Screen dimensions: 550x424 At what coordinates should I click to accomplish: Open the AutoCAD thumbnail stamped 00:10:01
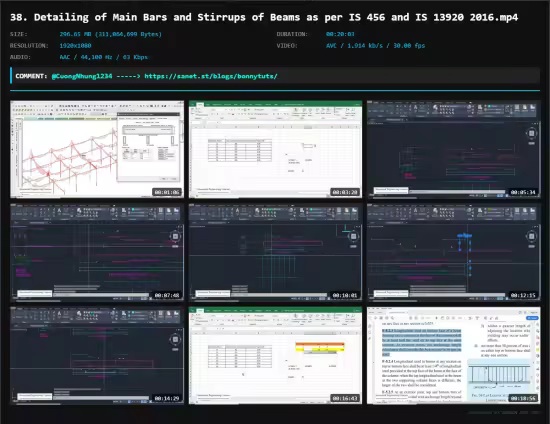(275, 252)
